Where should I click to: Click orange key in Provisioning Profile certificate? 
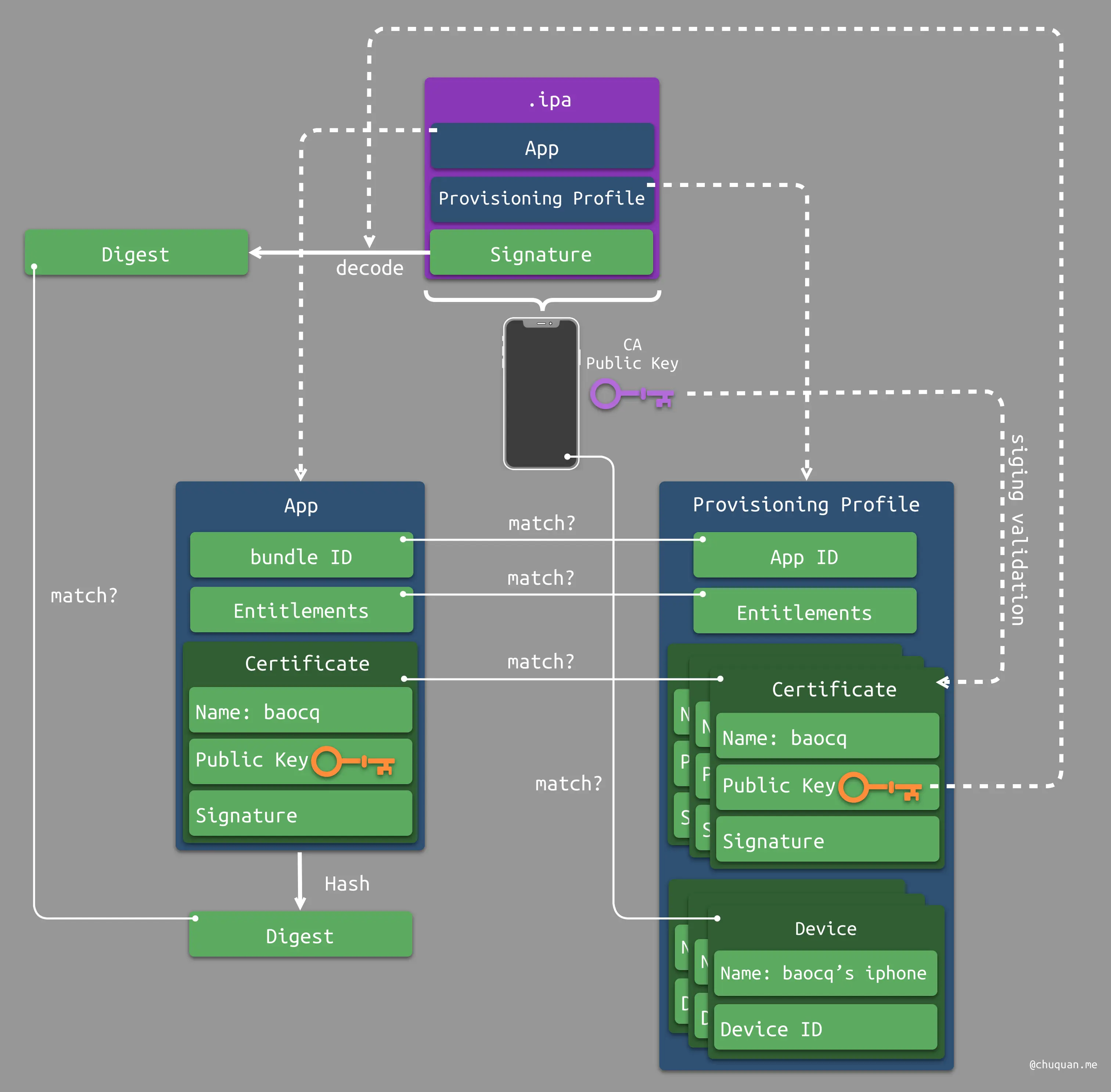point(879,788)
